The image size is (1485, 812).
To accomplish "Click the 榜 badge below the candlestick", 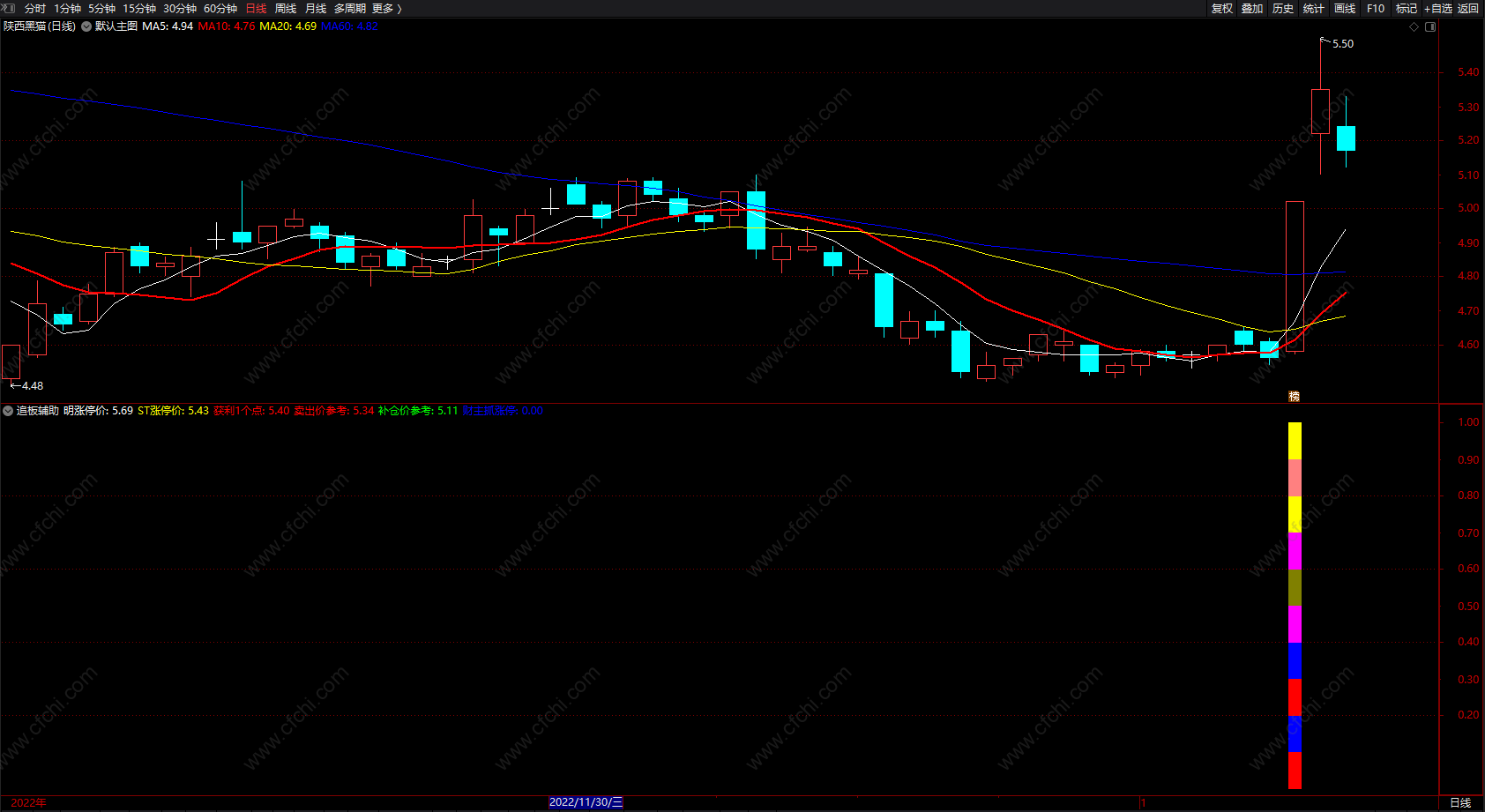I will [x=1295, y=397].
